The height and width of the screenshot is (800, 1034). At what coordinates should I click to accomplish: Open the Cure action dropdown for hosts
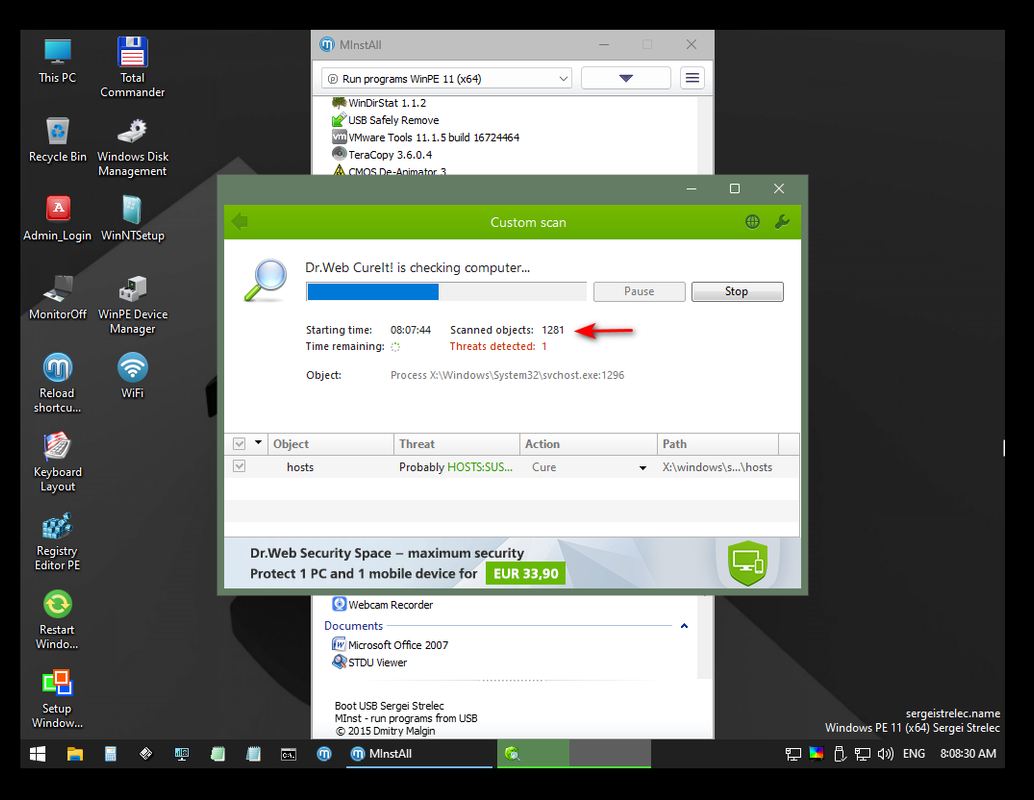642,468
